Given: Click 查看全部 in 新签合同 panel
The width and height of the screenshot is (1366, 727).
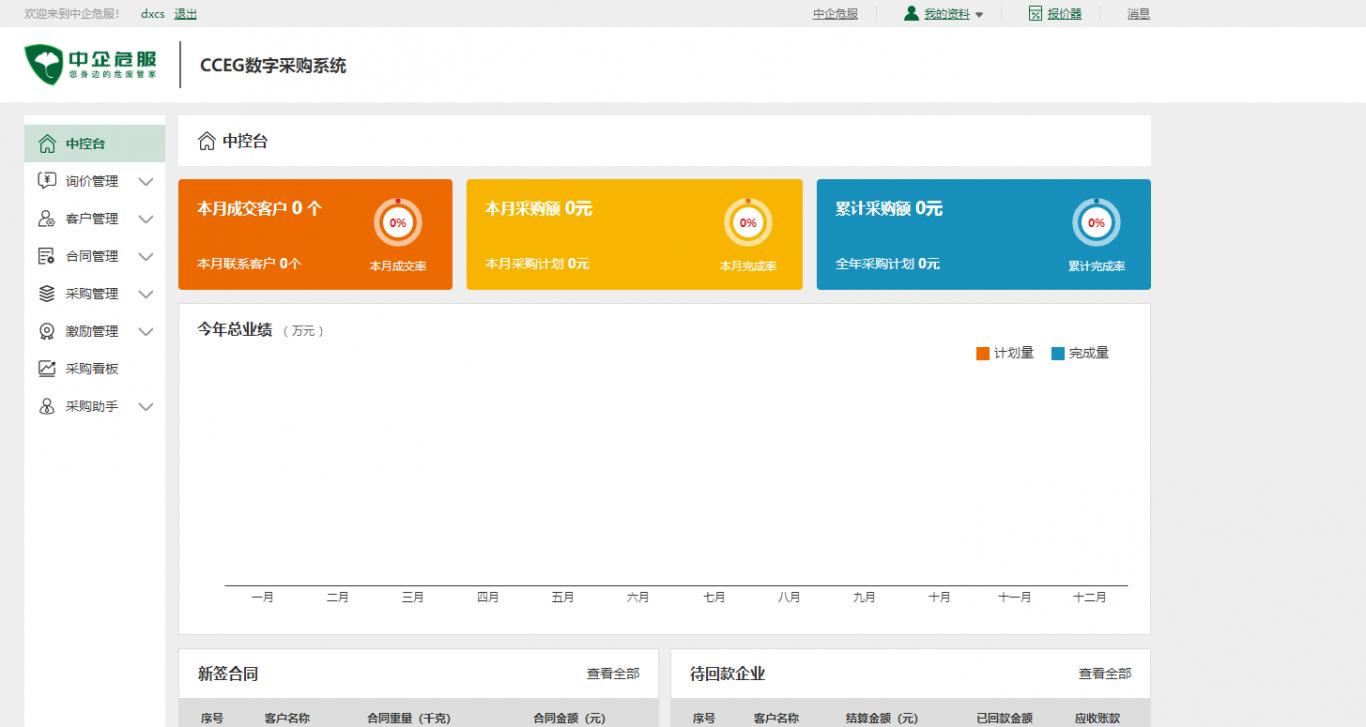Looking at the screenshot, I should [x=612, y=674].
